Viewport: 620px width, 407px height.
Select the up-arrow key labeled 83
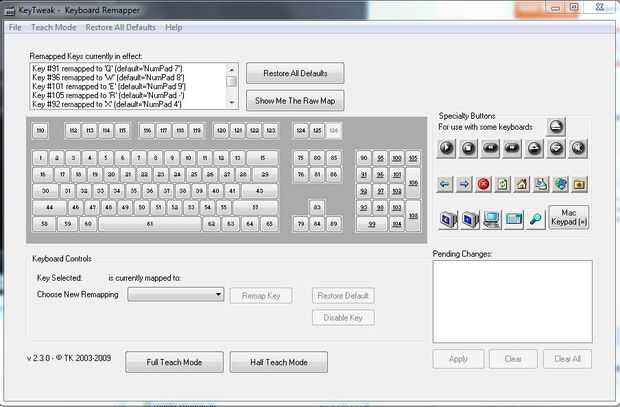coord(317,207)
